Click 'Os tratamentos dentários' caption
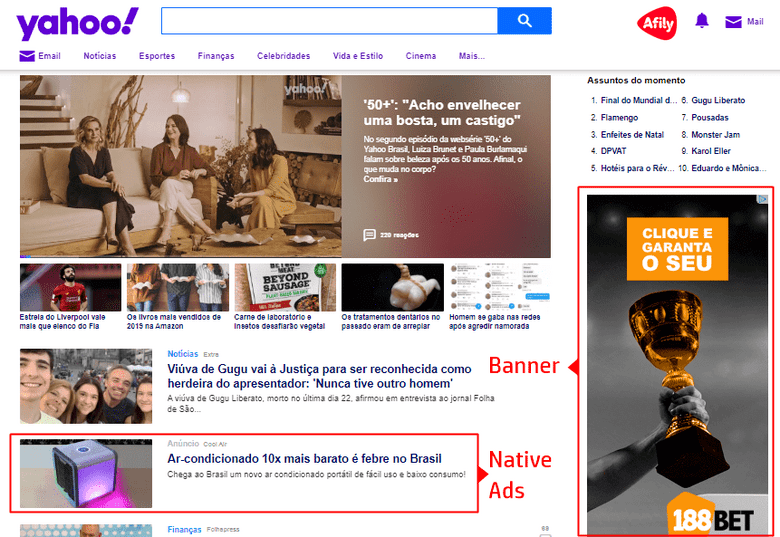Screen dimensions: 780x537 tap(391, 322)
